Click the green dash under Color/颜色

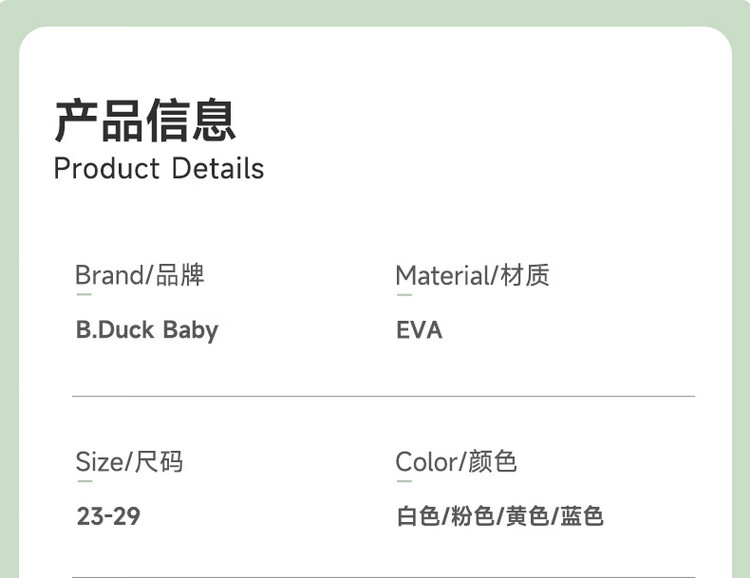pyautogui.click(x=404, y=481)
